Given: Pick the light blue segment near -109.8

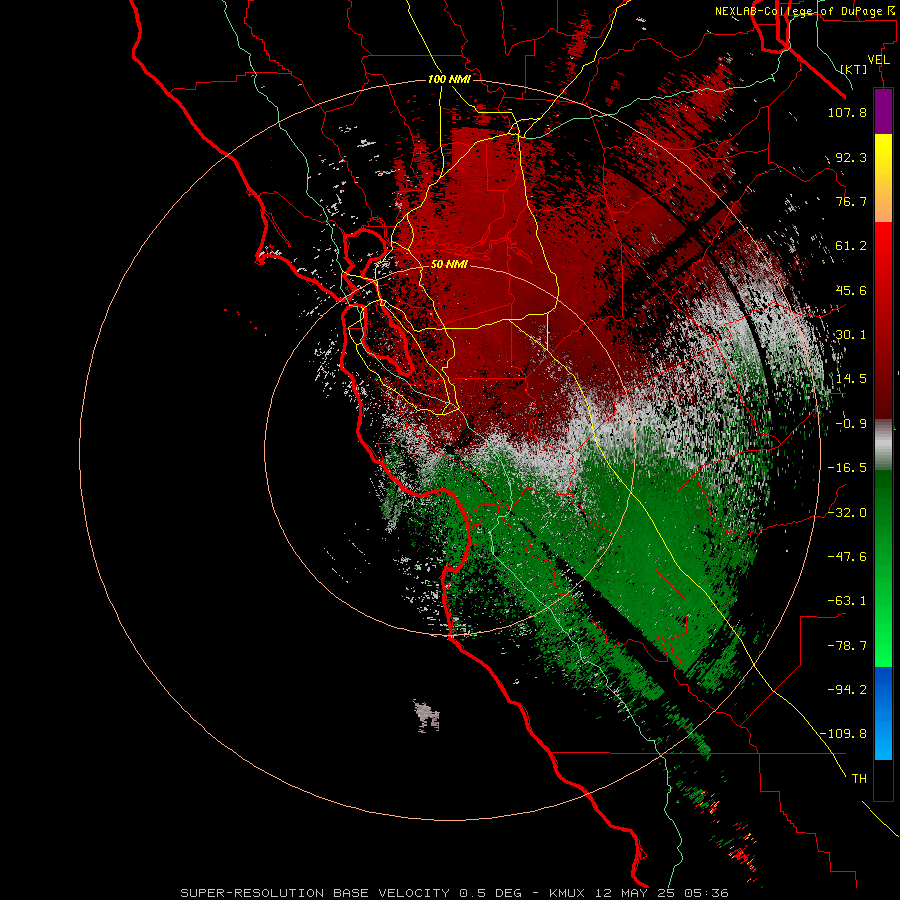Looking at the screenshot, I should 883,738.
